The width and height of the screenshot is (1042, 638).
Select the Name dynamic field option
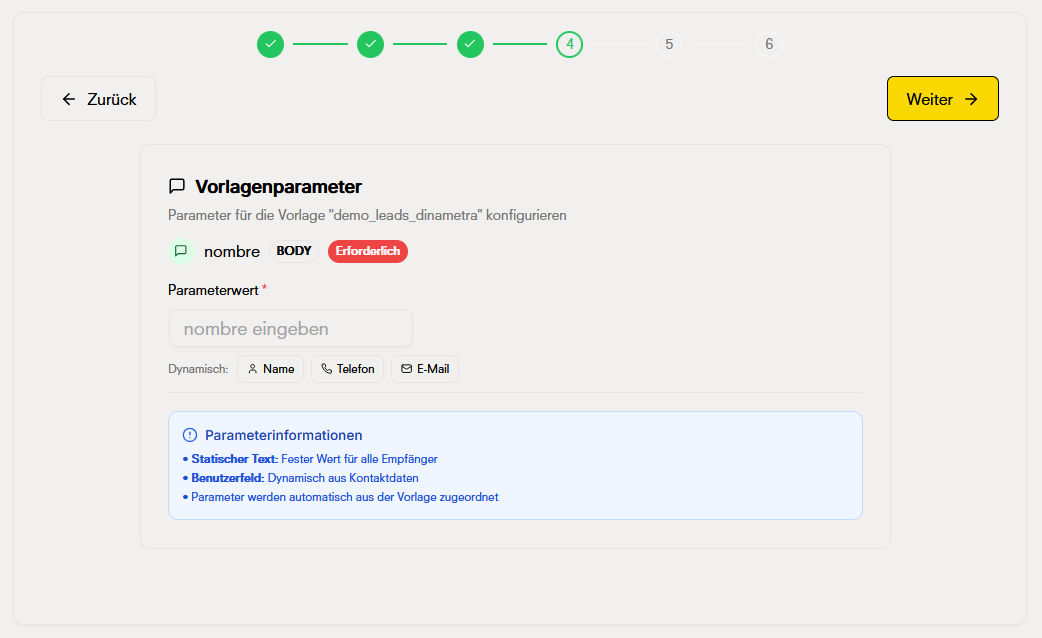click(270, 369)
